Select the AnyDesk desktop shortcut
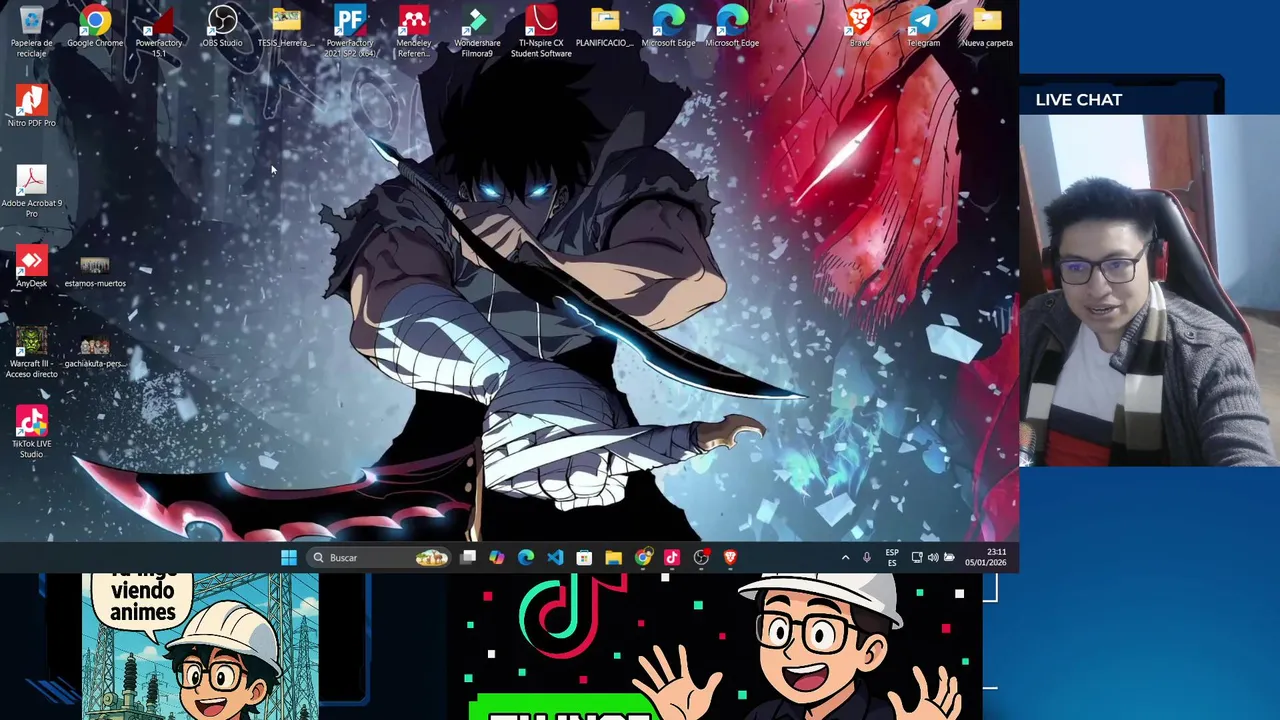 coord(31,268)
